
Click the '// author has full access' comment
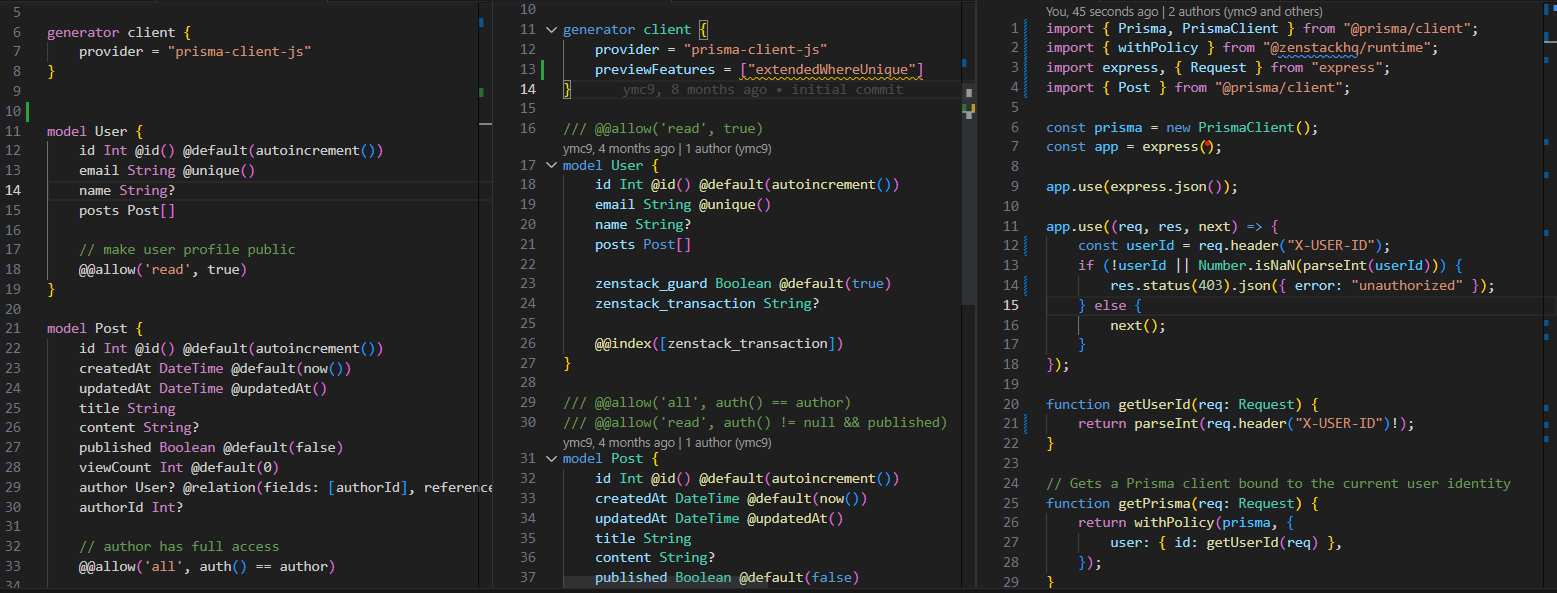[x=179, y=546]
